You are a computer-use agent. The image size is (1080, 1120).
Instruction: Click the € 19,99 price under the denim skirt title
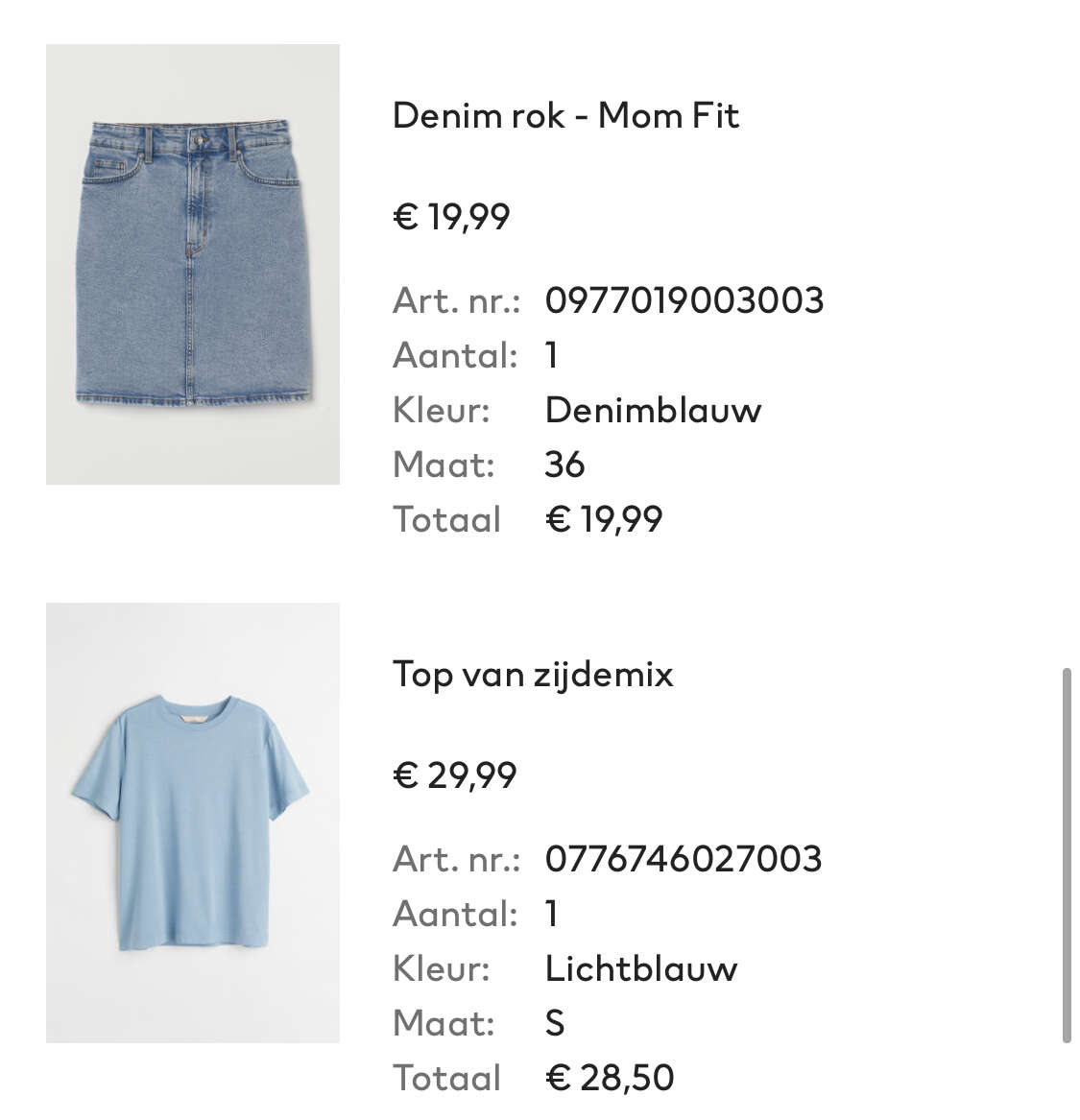[451, 217]
